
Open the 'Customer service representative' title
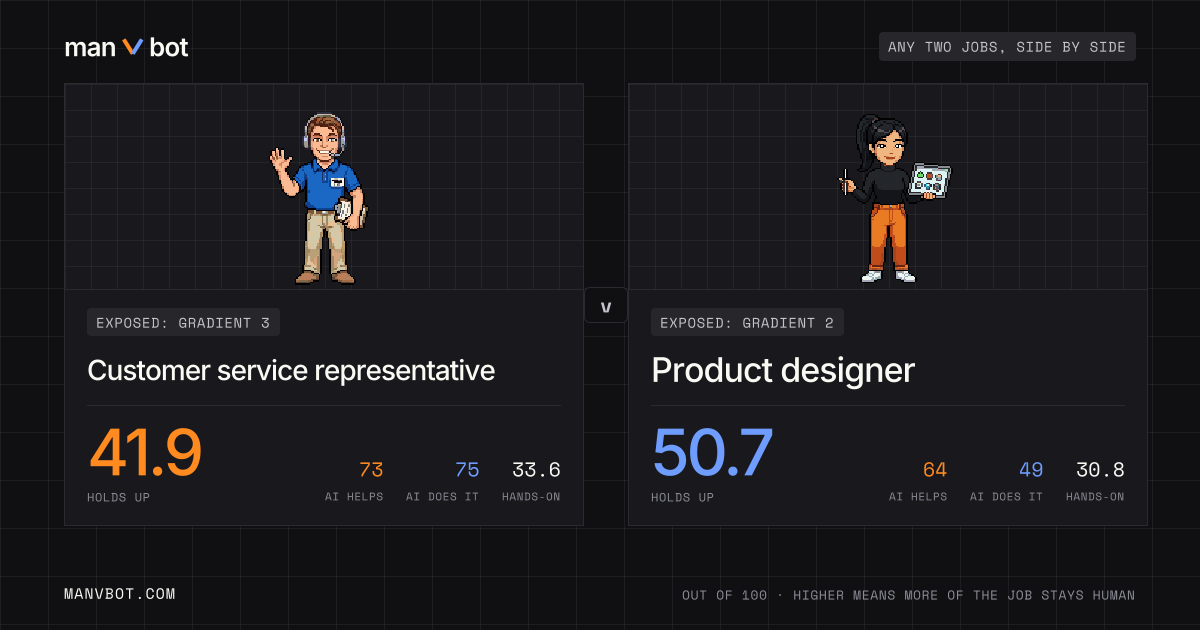pyautogui.click(x=291, y=370)
